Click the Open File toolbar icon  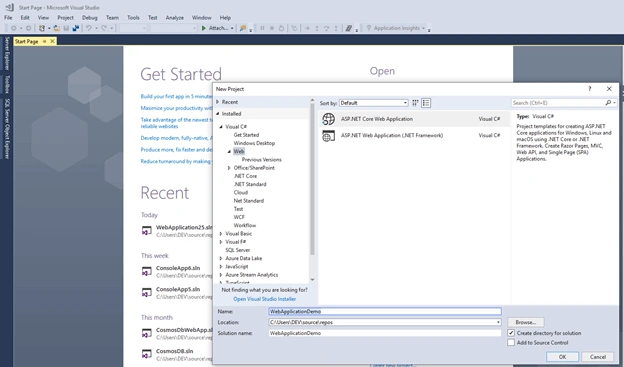[57, 28]
